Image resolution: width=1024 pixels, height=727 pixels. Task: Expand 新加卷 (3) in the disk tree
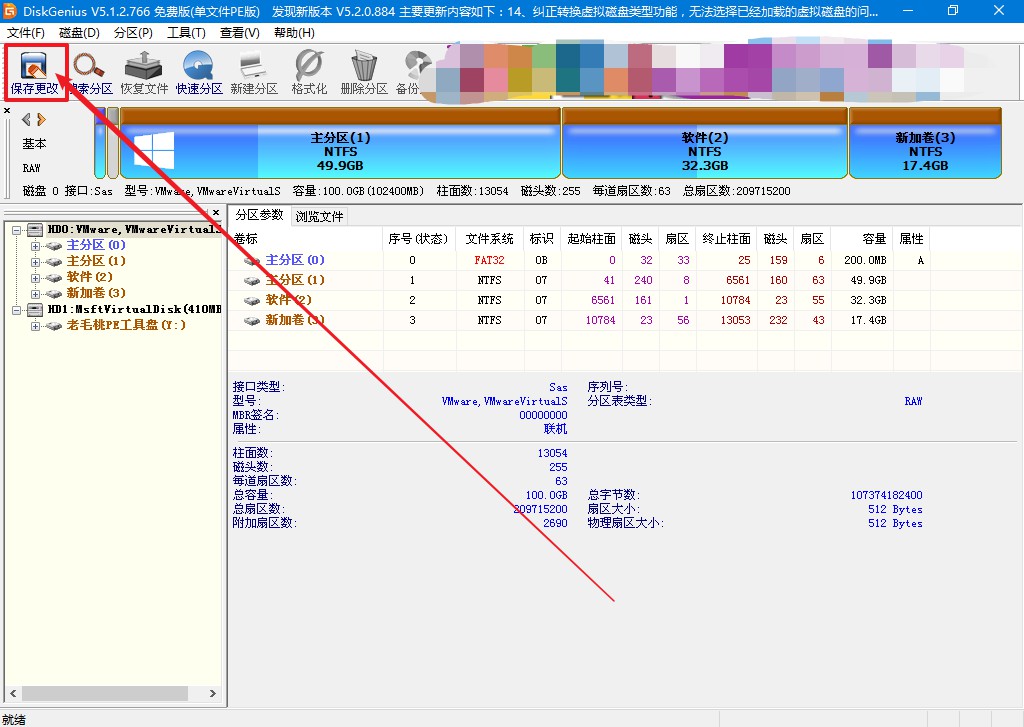coord(35,293)
